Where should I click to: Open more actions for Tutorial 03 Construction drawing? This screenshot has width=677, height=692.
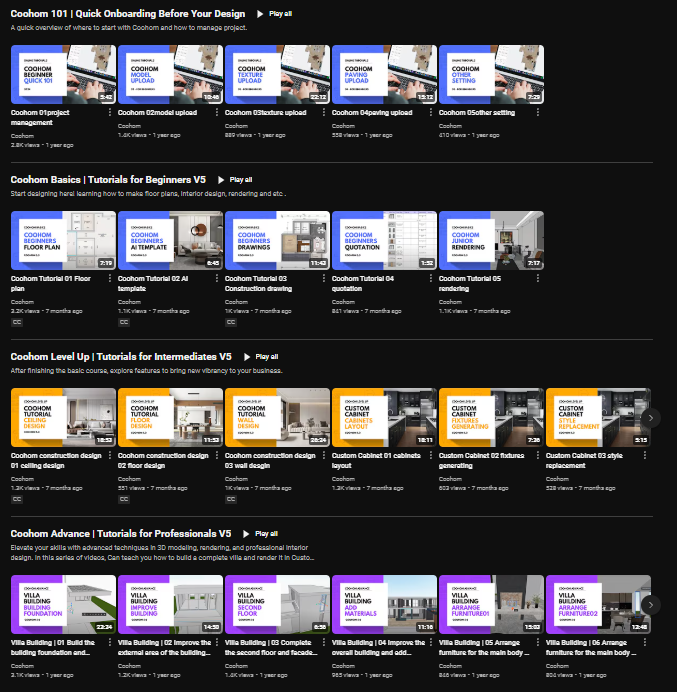coord(323,278)
